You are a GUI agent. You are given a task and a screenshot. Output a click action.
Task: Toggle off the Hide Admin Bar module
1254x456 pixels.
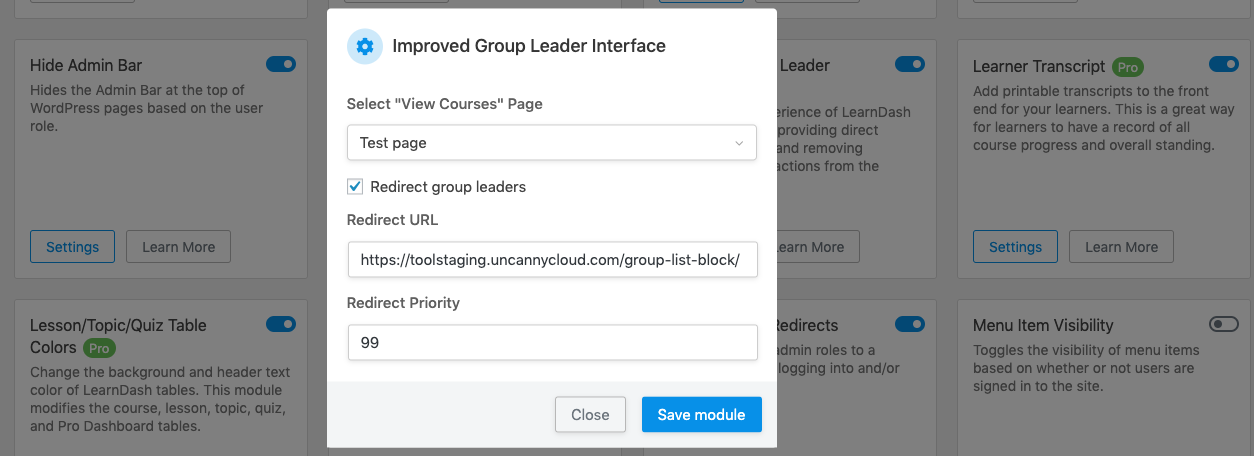coord(281,65)
